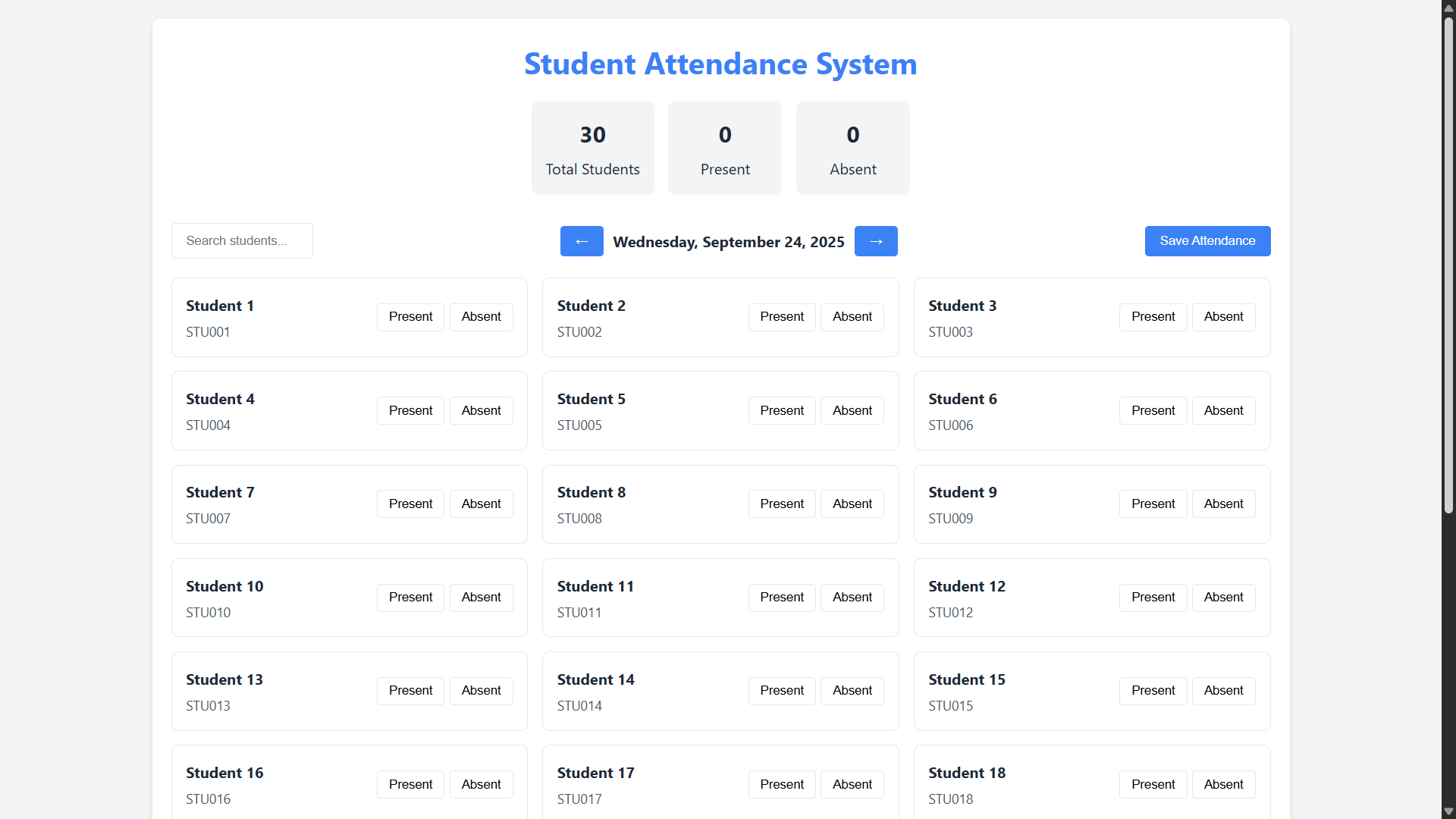Mark Student 8 as Absent
Screen dimensions: 1456x819
point(852,504)
